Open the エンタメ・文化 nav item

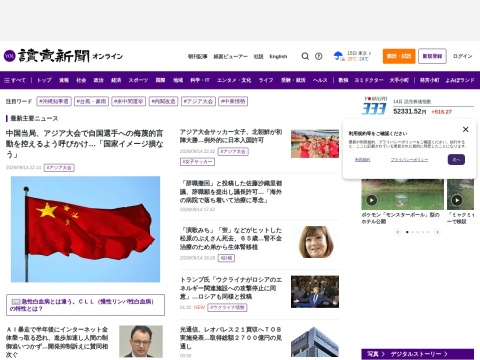234,80
